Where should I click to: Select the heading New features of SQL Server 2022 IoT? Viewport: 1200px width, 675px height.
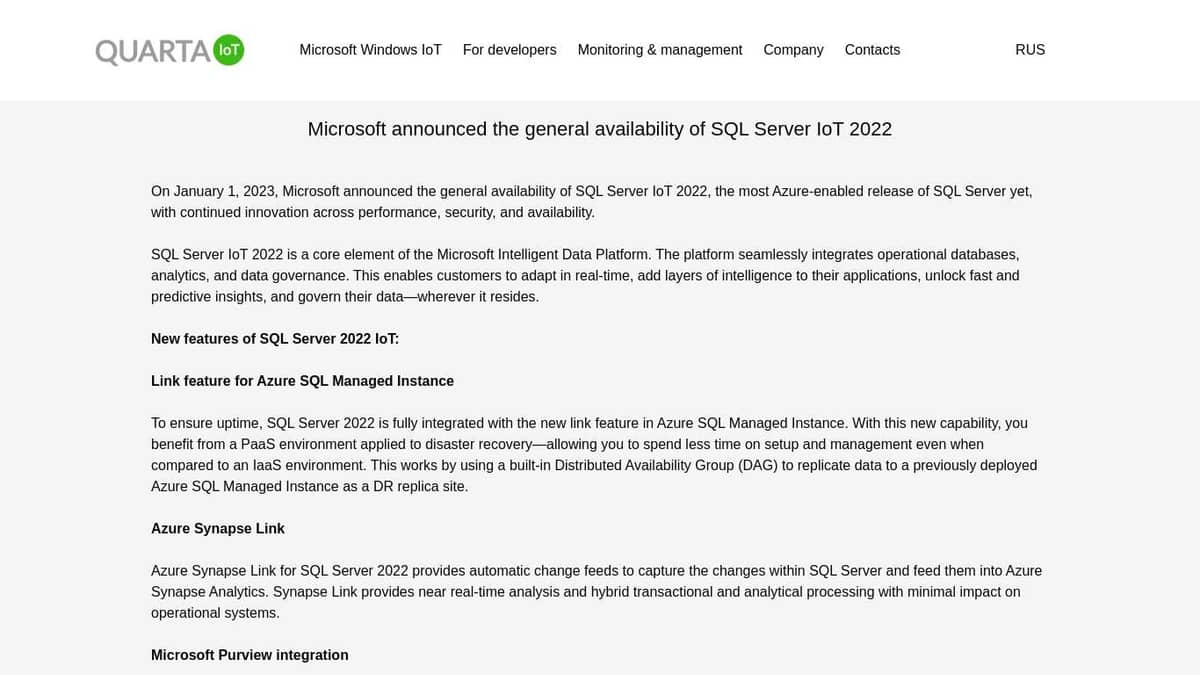[x=274, y=339]
